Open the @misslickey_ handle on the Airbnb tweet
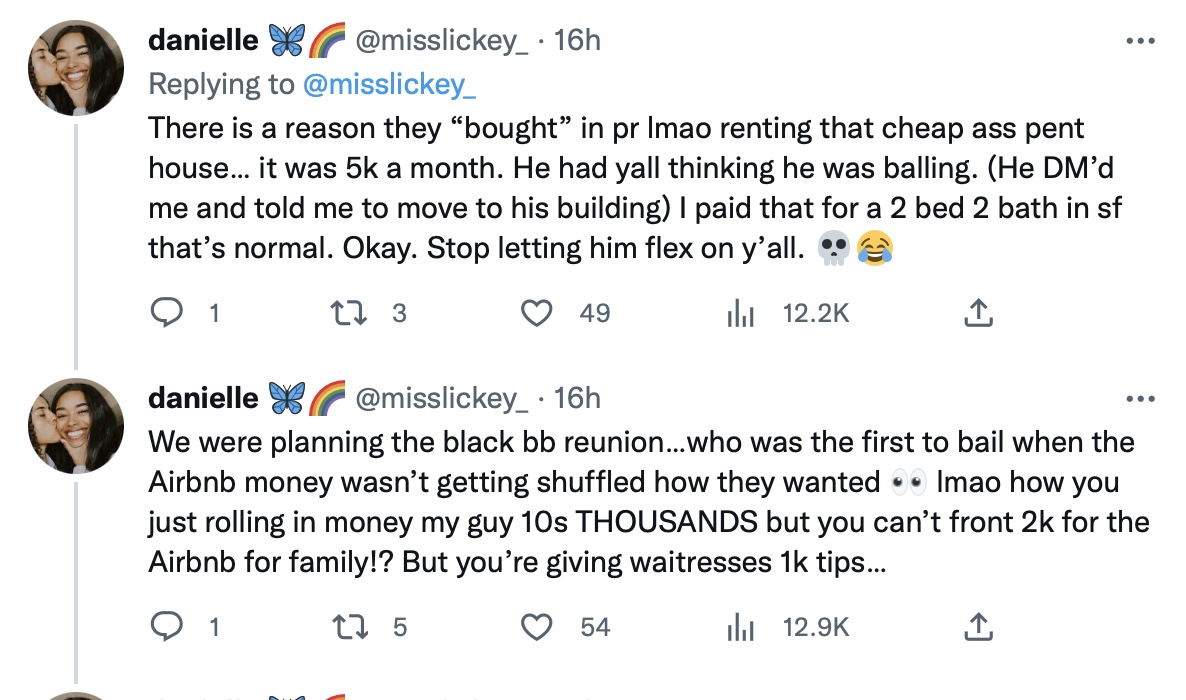This screenshot has width=1186, height=700. point(441,398)
